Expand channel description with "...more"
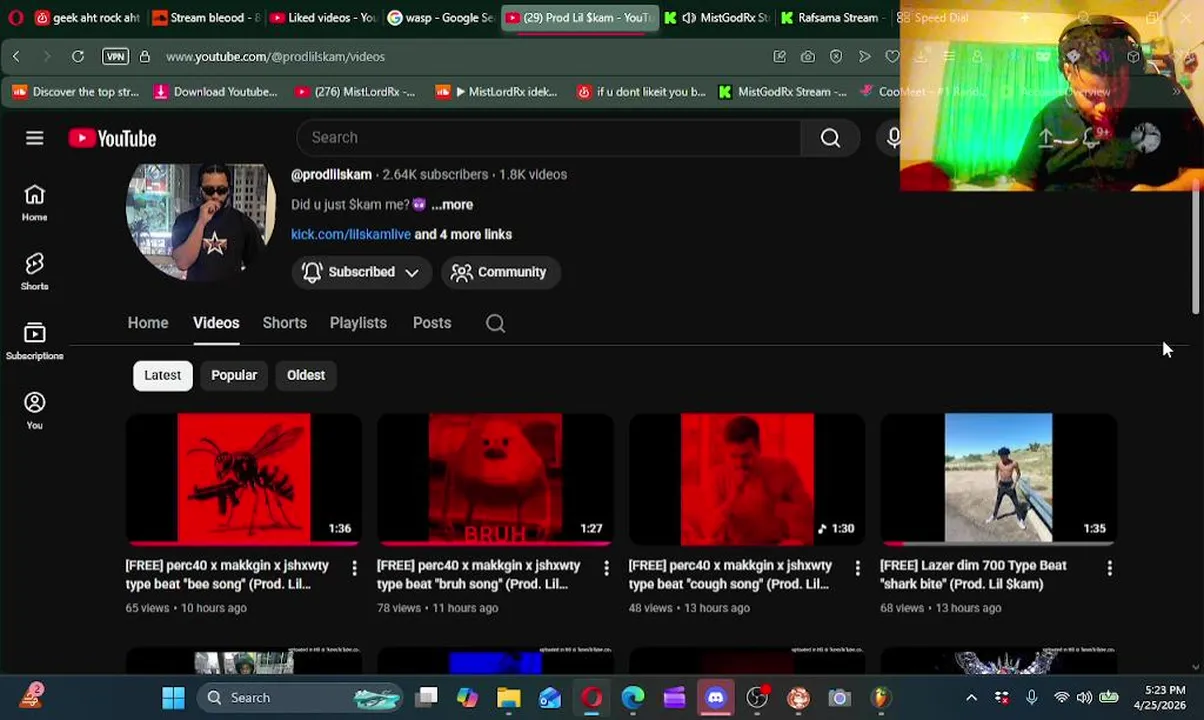Screen dimensions: 1204x720 452,204
